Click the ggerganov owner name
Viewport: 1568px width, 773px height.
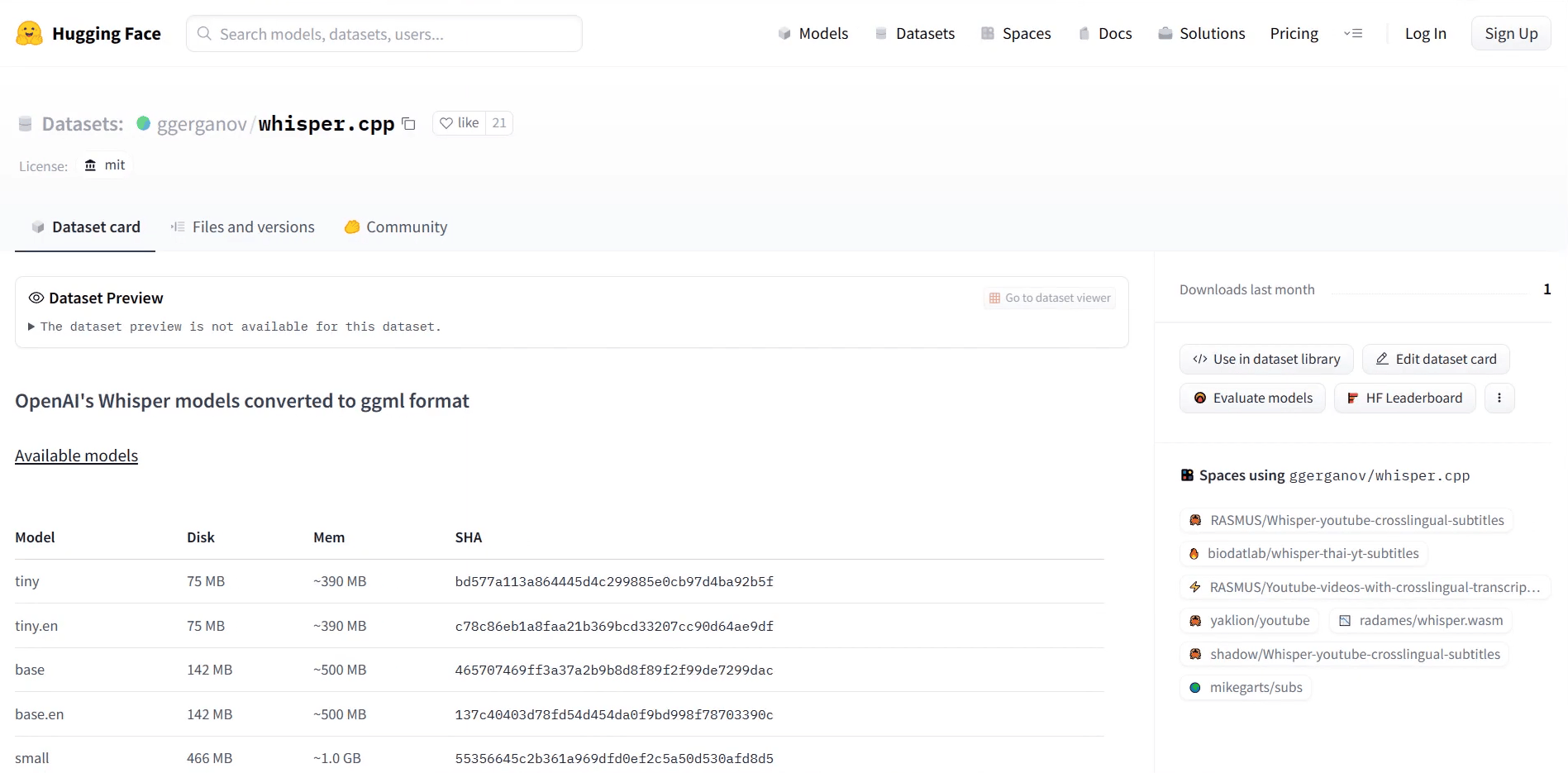(202, 124)
